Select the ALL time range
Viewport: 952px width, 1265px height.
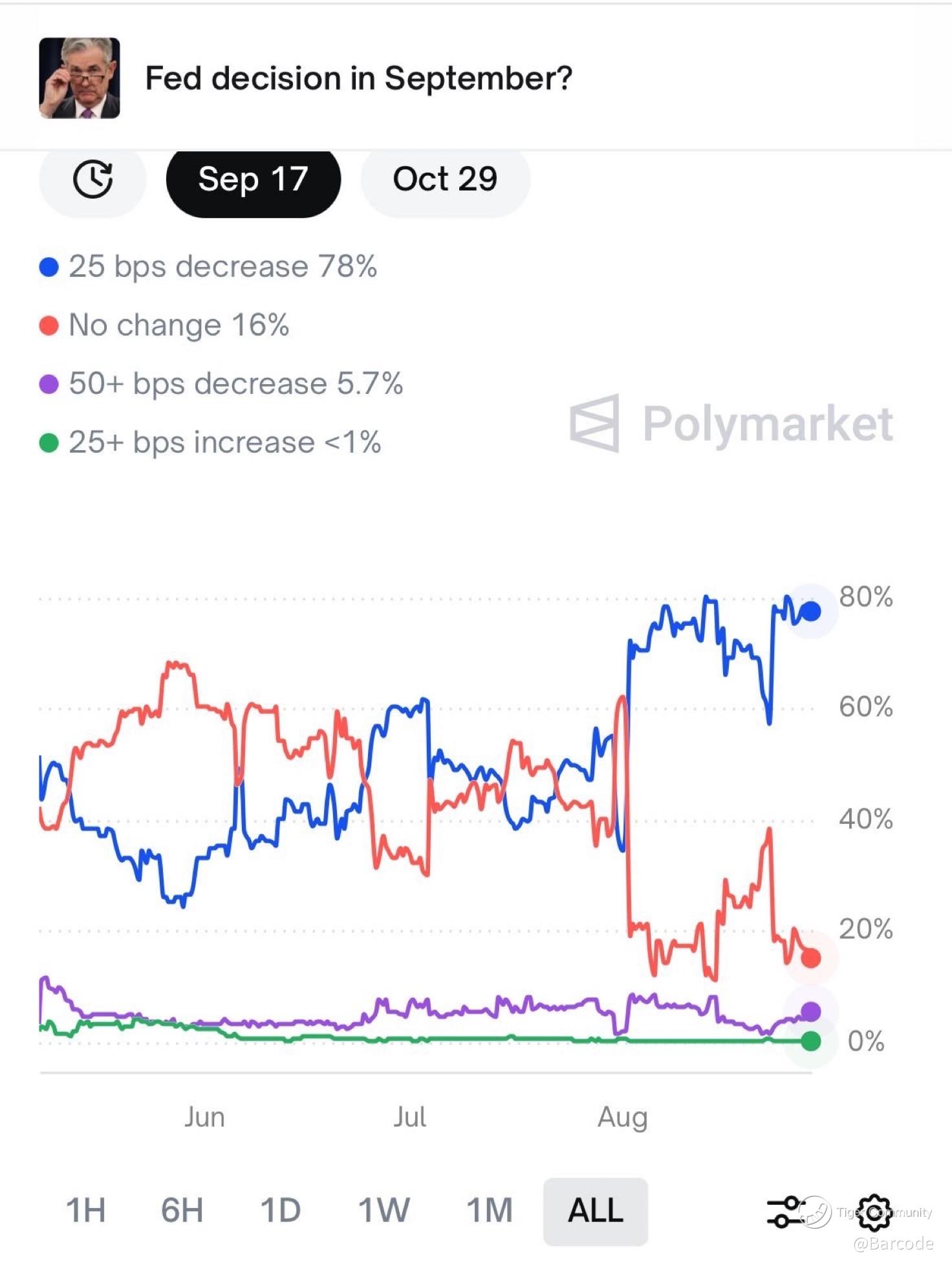tap(595, 1211)
